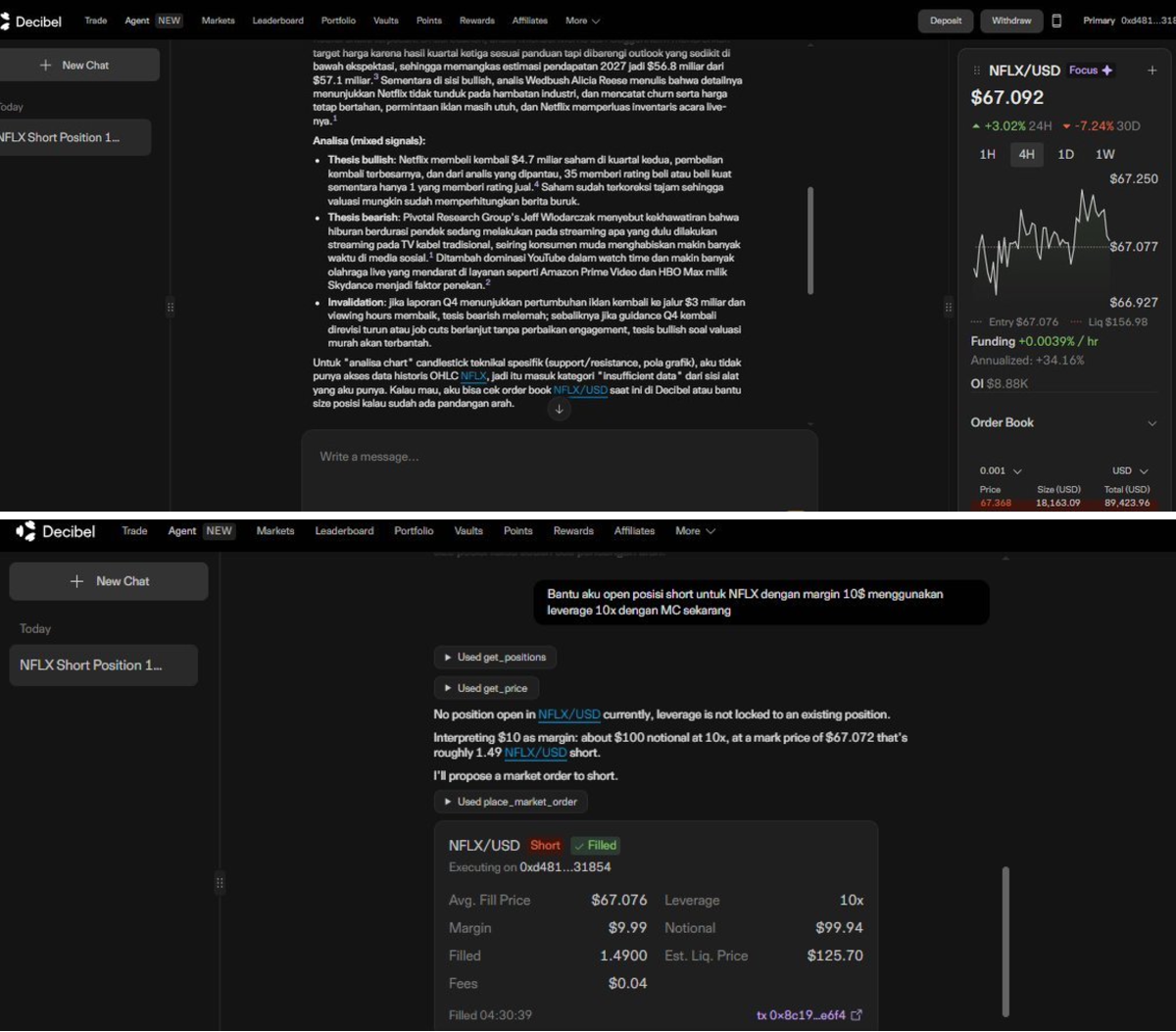The image size is (1176, 1032).
Task: Switch the chart to the 1H timeframe
Action: click(x=988, y=154)
